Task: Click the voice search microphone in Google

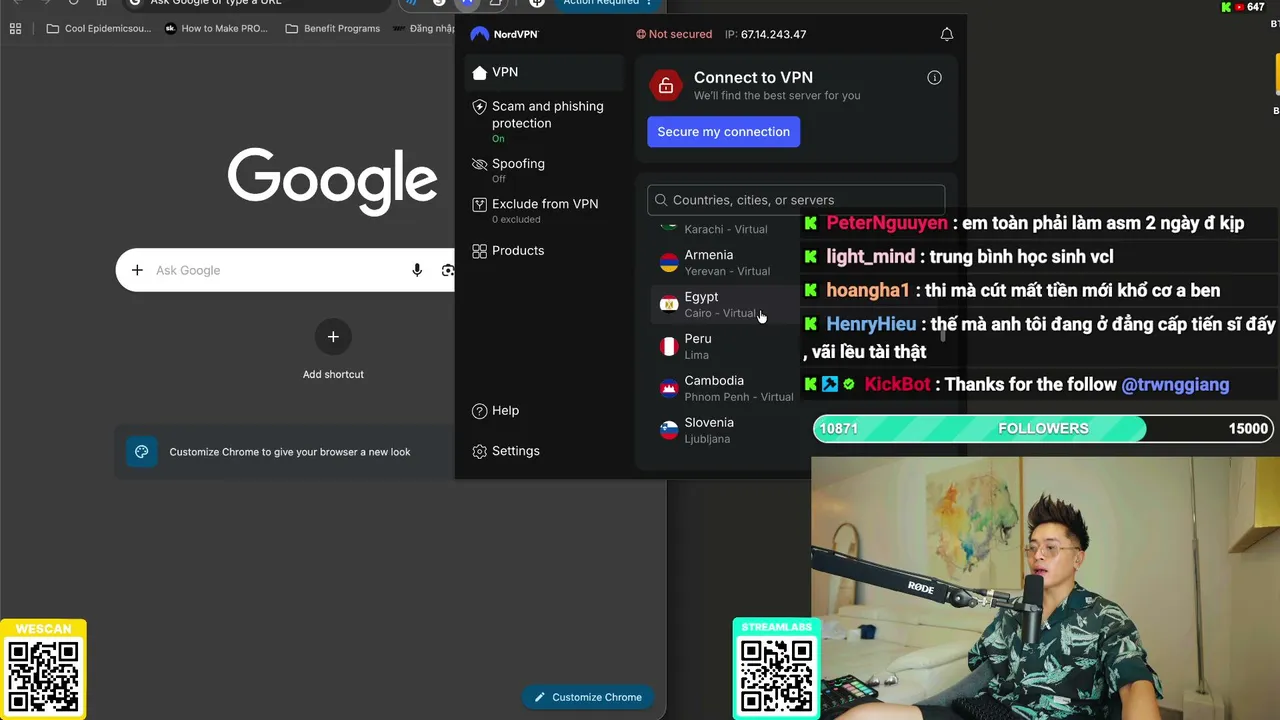Action: coord(417,270)
